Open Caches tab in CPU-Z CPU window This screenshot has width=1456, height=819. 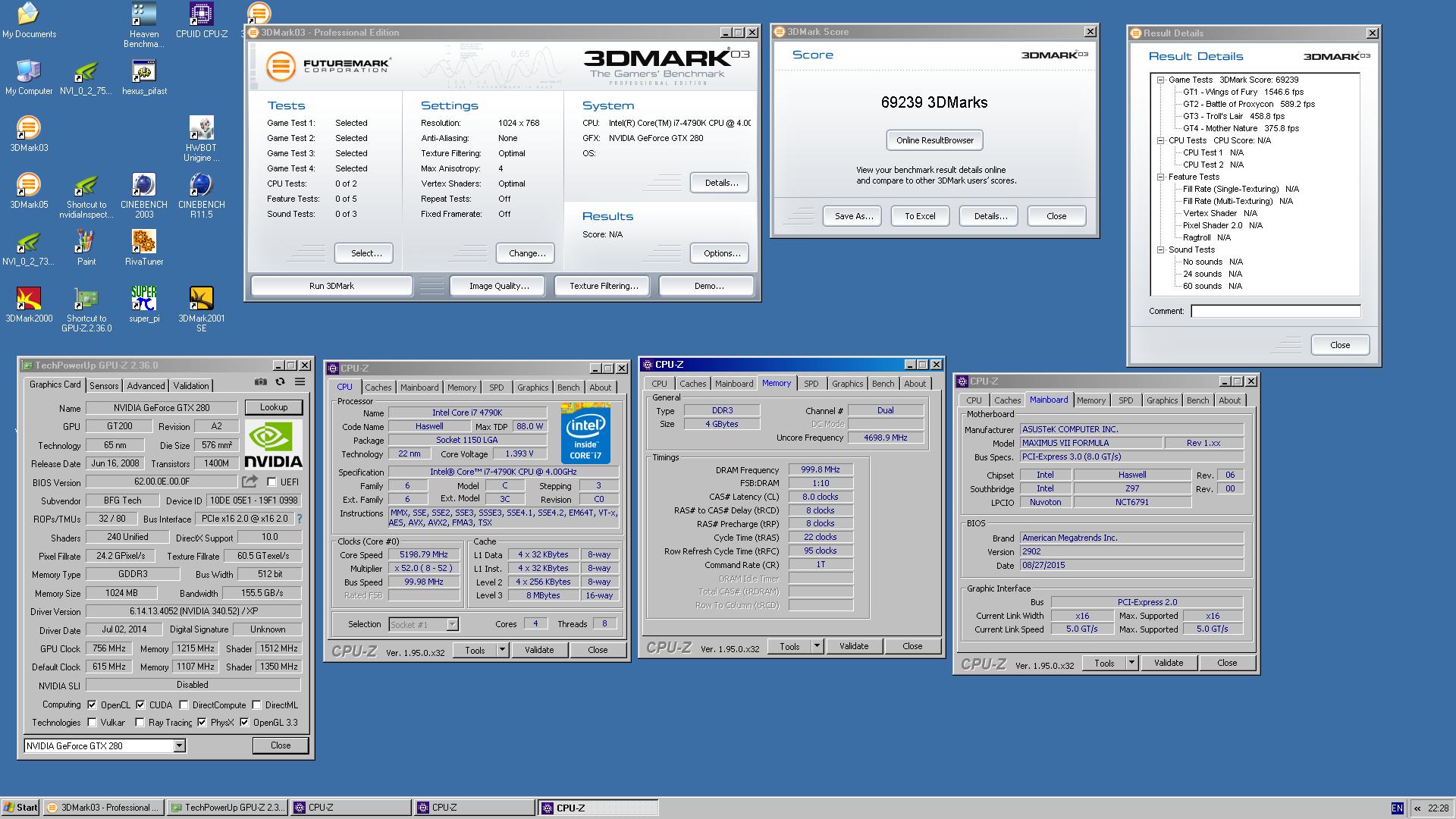378,388
